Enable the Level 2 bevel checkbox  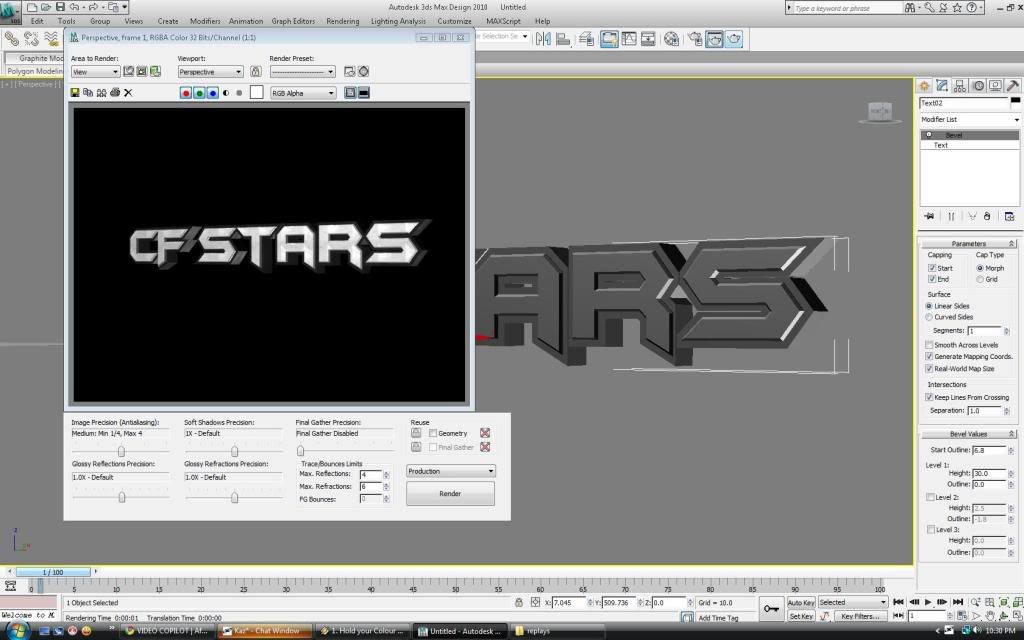click(932, 497)
